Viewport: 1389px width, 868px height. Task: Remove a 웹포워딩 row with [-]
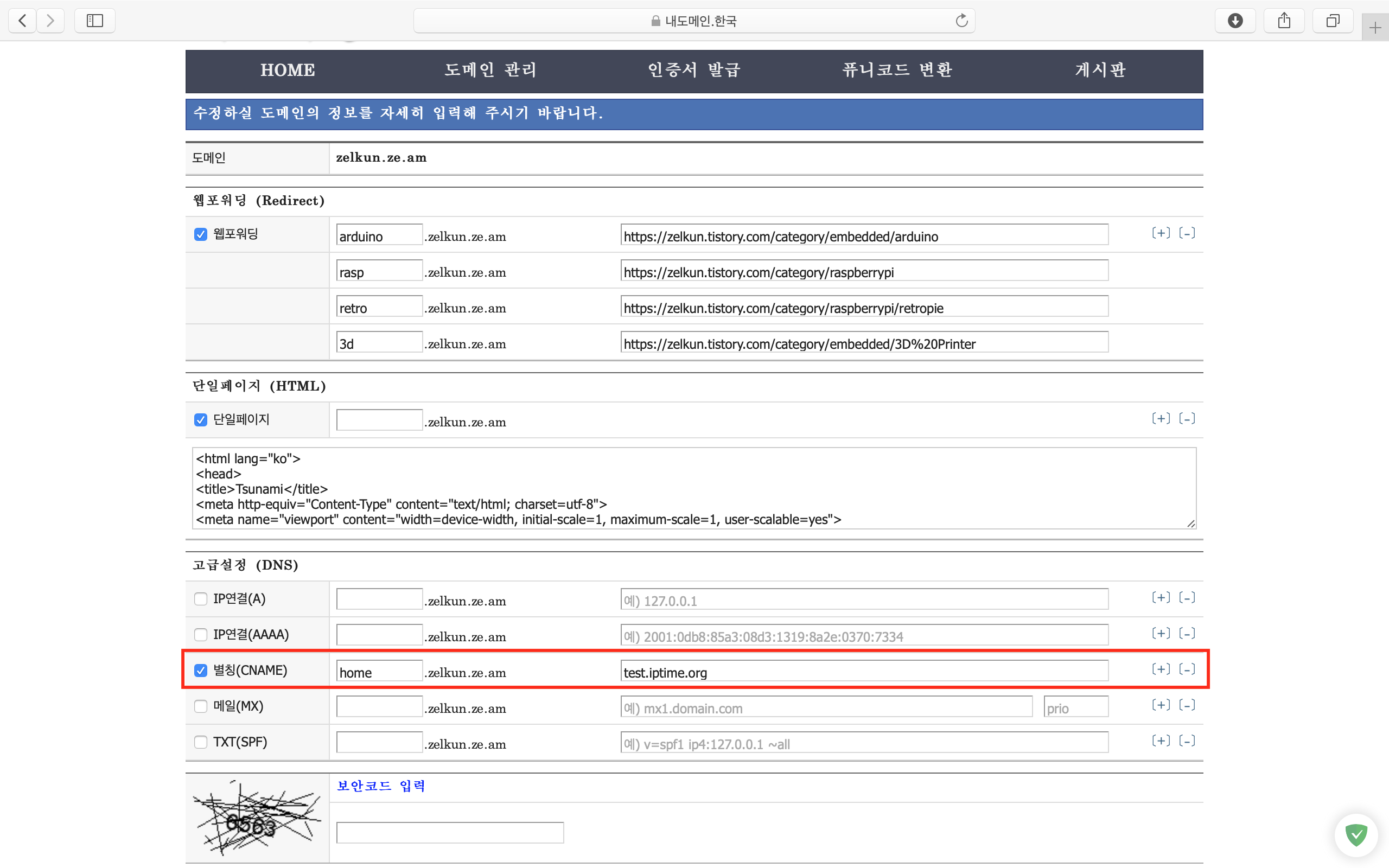(x=1187, y=233)
